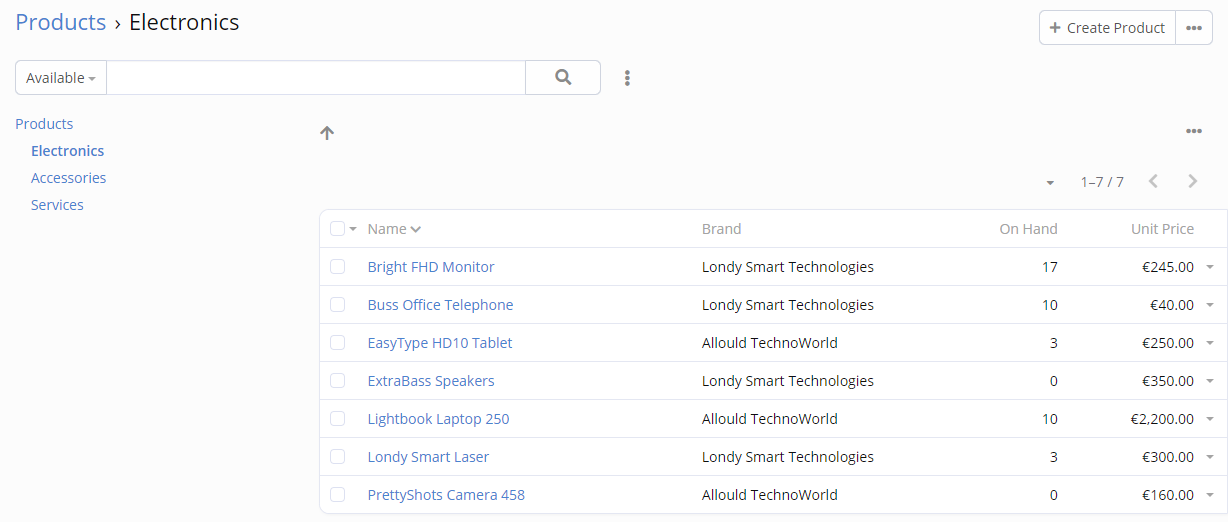Image resolution: width=1228 pixels, height=522 pixels.
Task: Open the PrettyShots Camera 458 product
Action: tap(446, 495)
